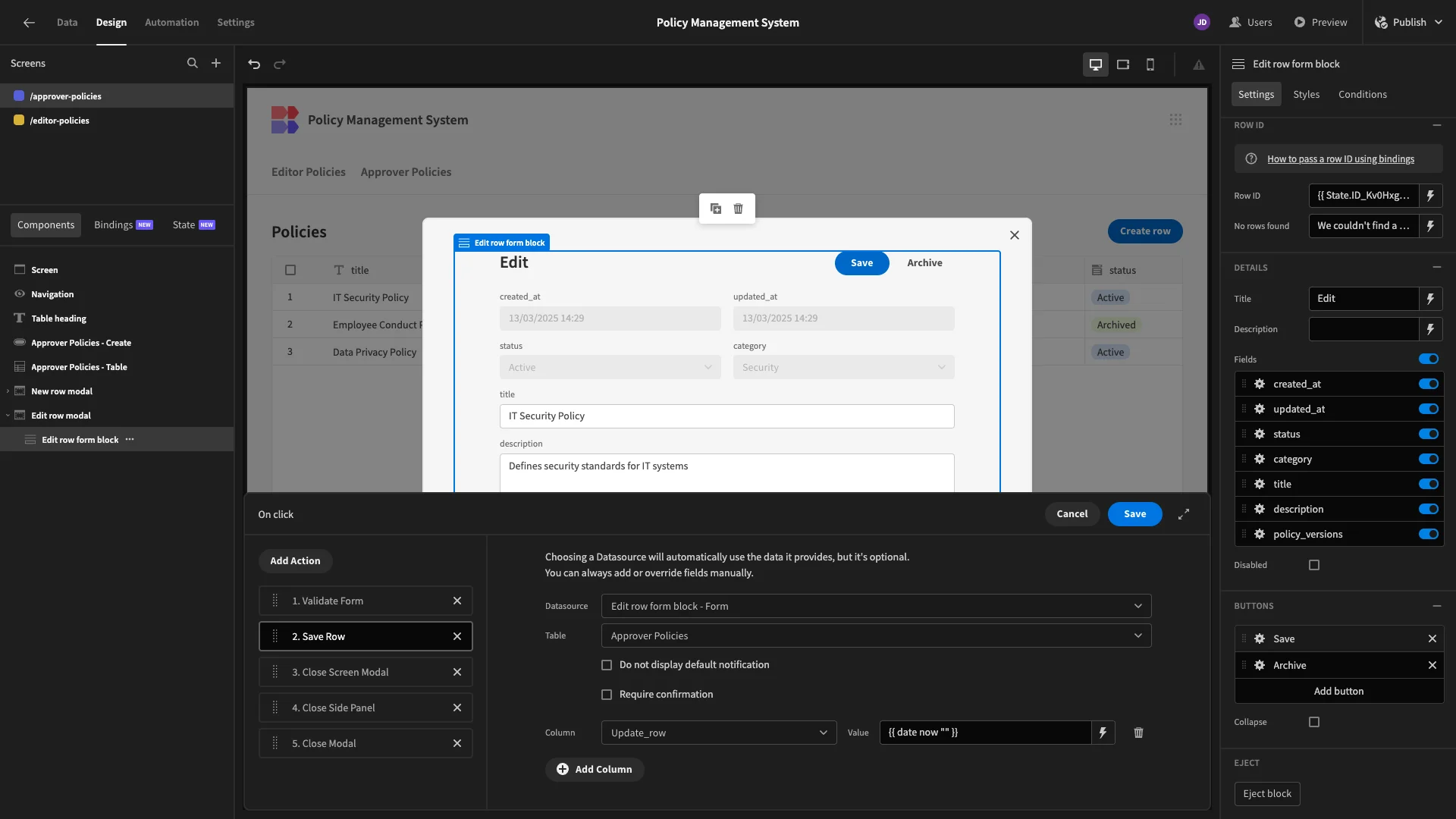Image resolution: width=1456 pixels, height=819 pixels.
Task: Open the Datasource dropdown
Action: coord(876,606)
